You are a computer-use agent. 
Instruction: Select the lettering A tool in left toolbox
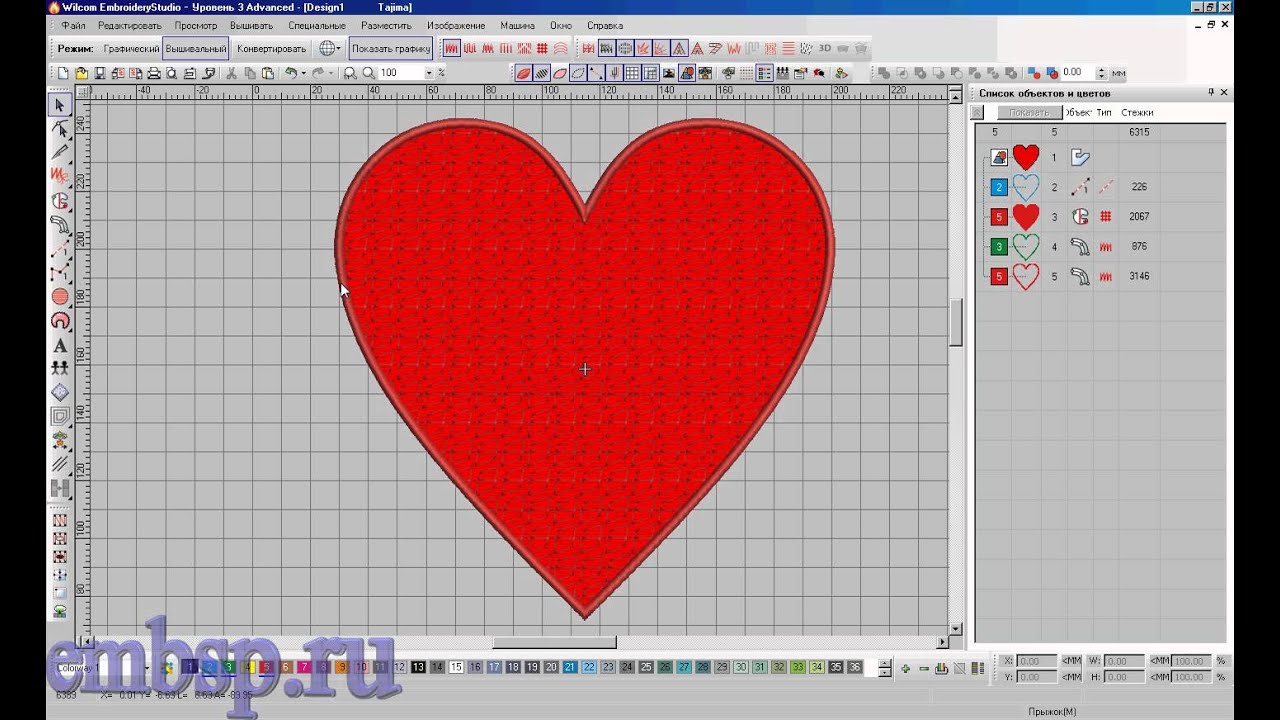(60, 345)
